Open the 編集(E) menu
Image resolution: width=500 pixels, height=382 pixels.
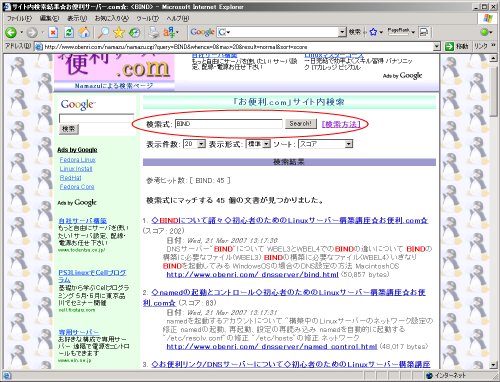pos(49,18)
